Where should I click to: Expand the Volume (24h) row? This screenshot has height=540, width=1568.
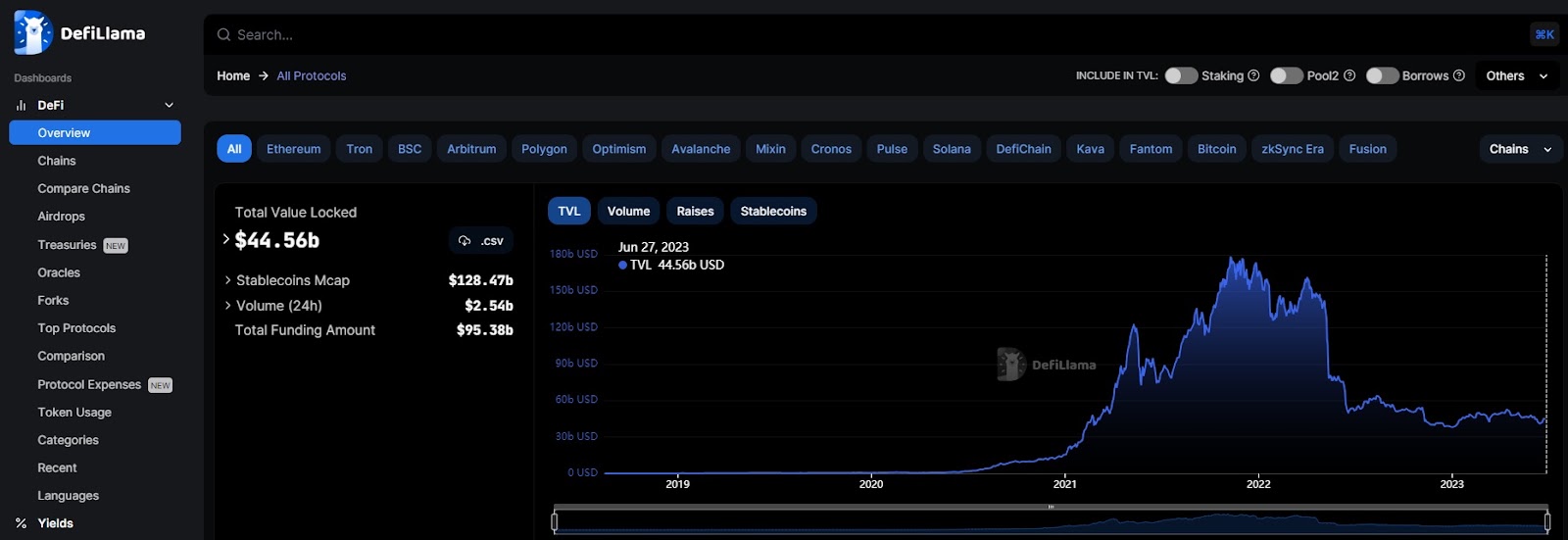[x=228, y=306]
